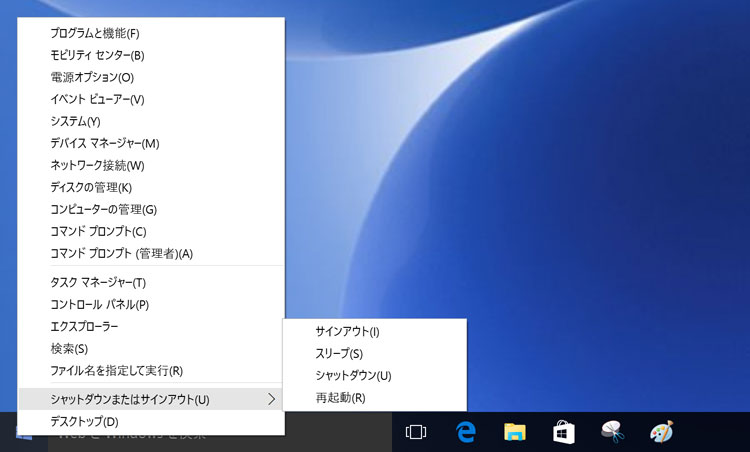This screenshot has width=750, height=452.
Task: Open Paint from the taskbar
Action: click(x=662, y=431)
